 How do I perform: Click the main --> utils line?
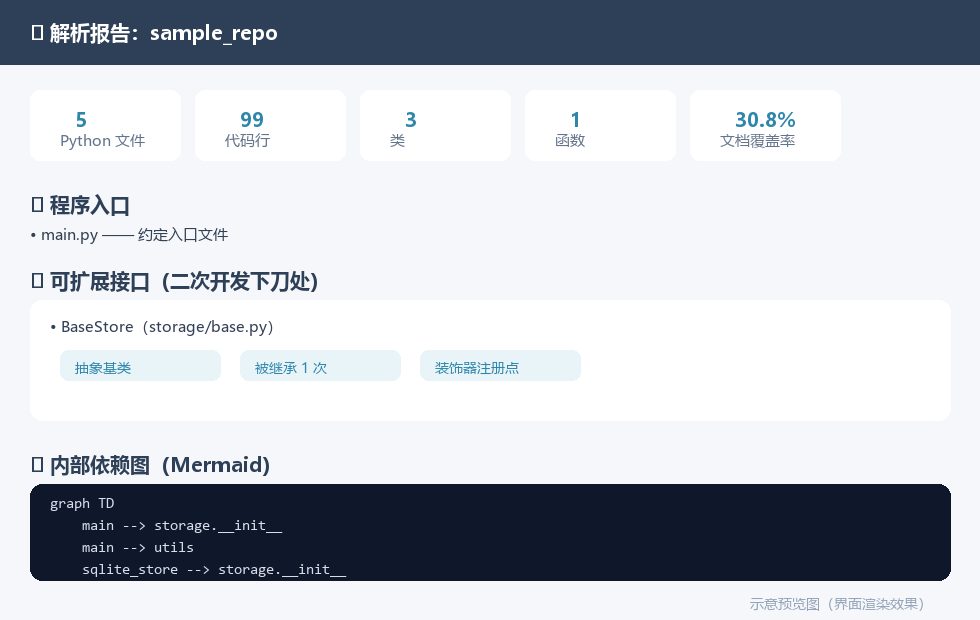(x=138, y=548)
